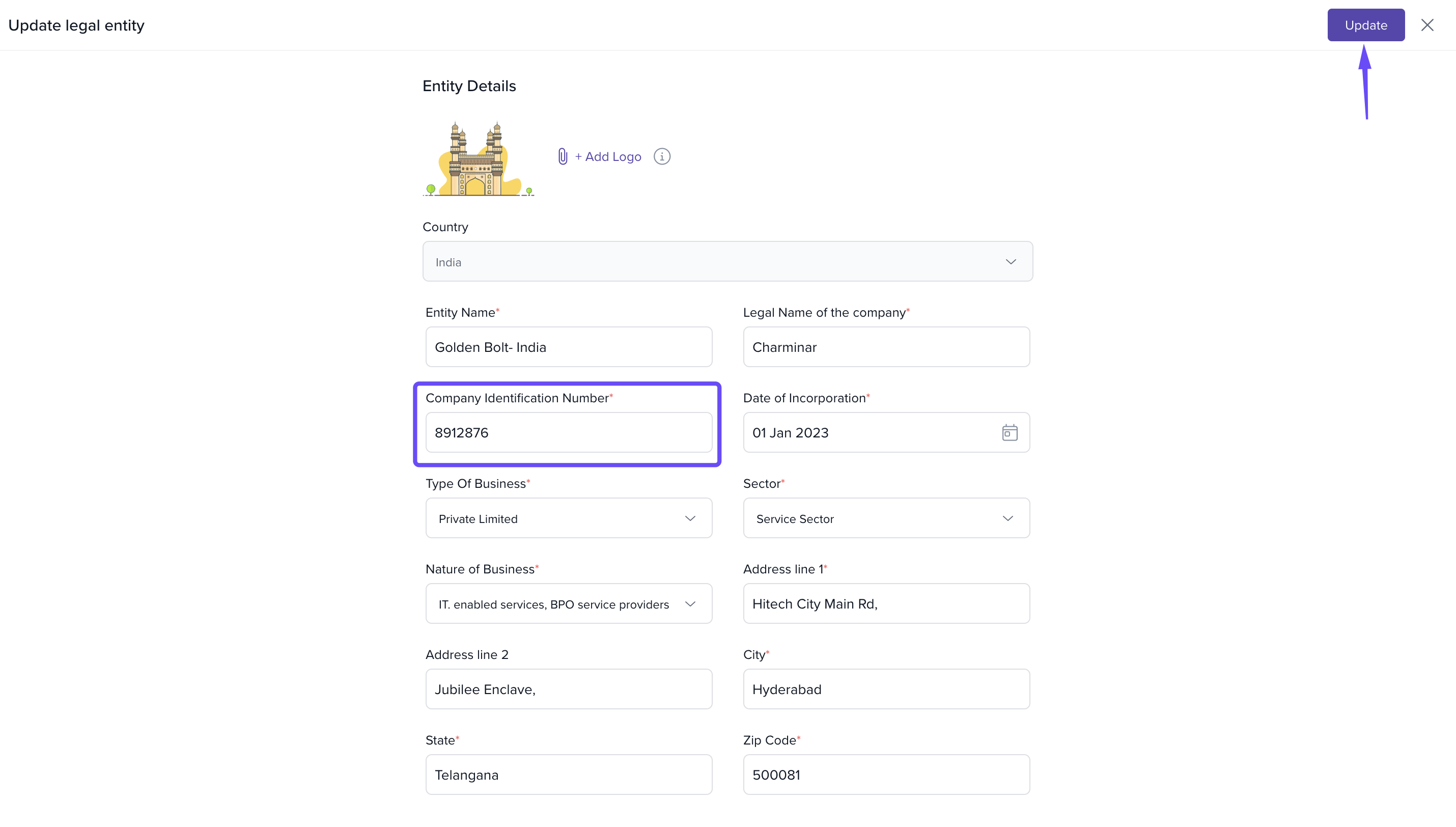This screenshot has height=827, width=1456.
Task: Click into the Address line 2 field
Action: coord(568,690)
